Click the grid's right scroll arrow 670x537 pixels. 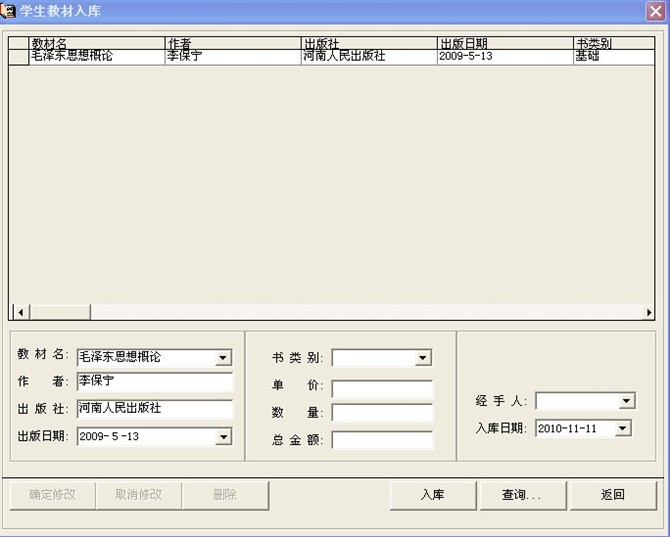click(649, 312)
